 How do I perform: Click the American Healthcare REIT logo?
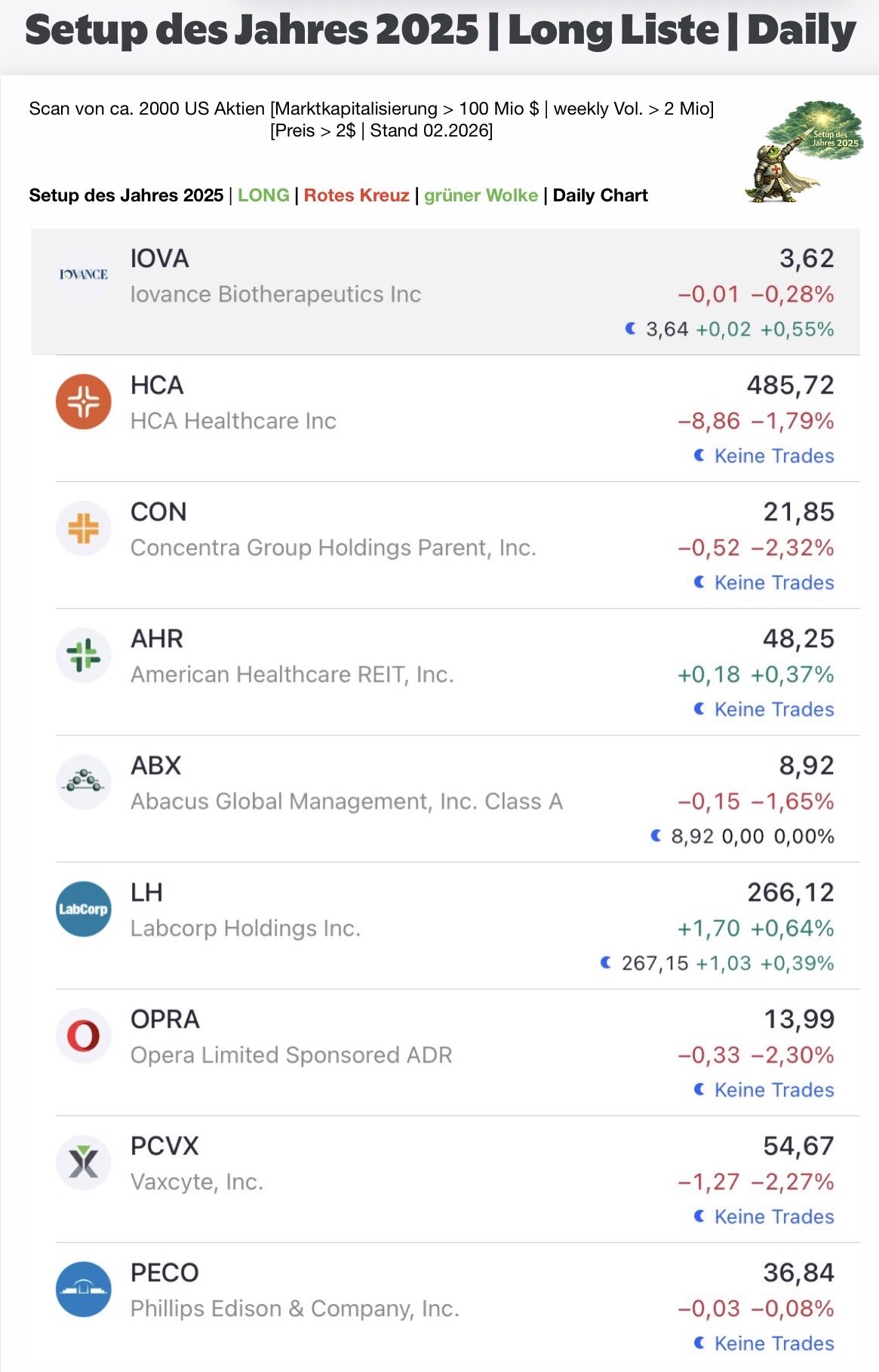(x=84, y=655)
